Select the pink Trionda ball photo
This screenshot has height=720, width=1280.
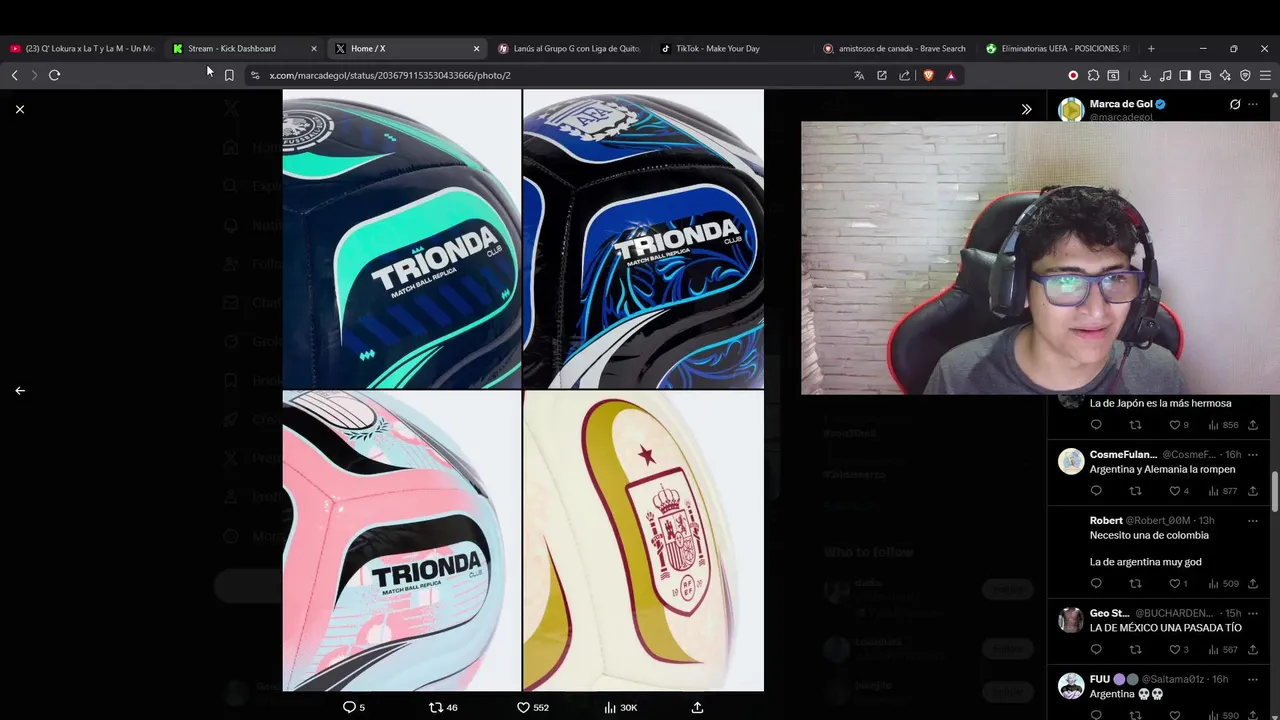click(401, 541)
